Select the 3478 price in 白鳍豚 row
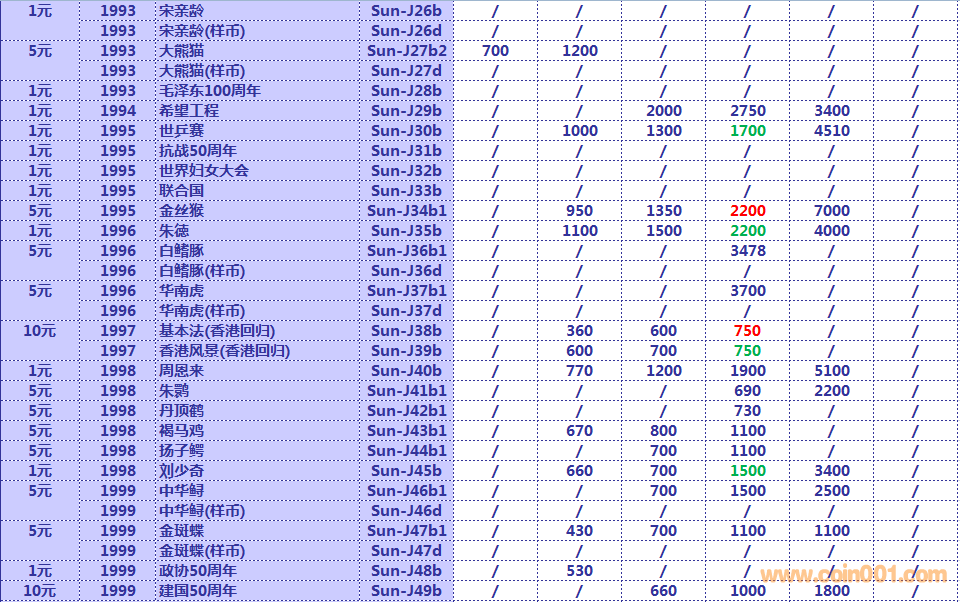 pos(747,251)
